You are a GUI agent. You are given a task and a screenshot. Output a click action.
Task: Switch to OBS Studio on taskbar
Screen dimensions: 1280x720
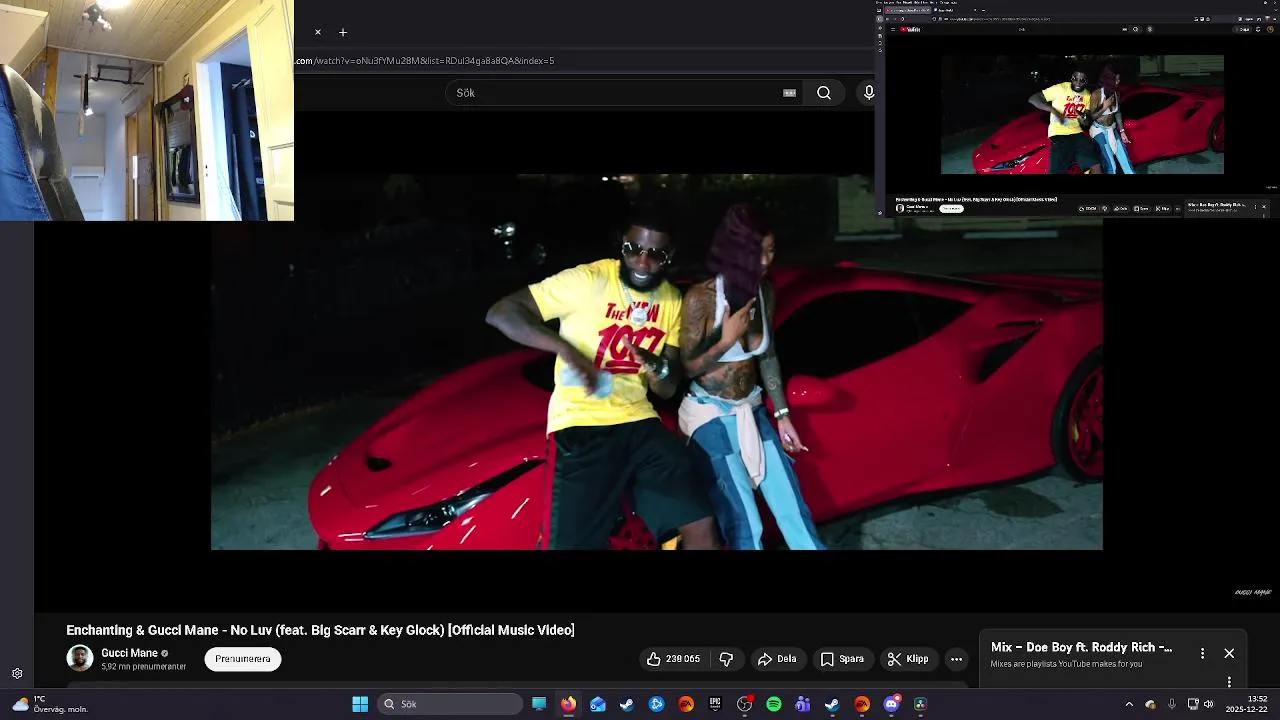pos(744,704)
